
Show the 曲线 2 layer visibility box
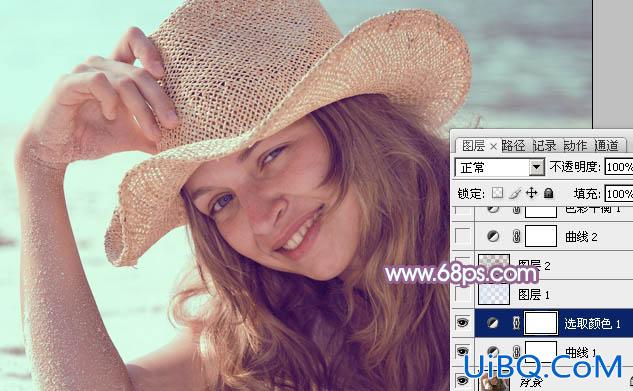(463, 236)
